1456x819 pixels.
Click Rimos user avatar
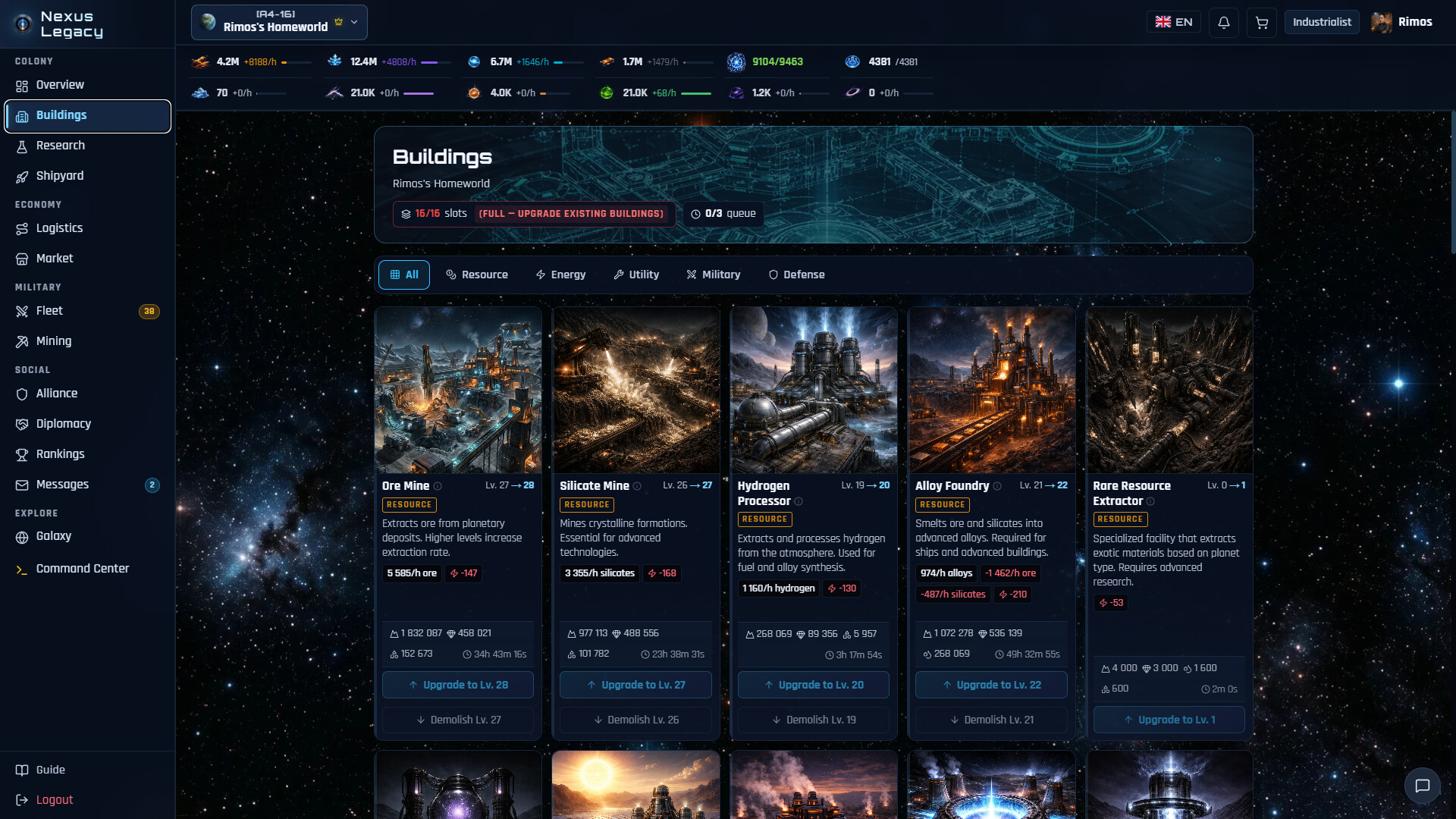[x=1381, y=22]
